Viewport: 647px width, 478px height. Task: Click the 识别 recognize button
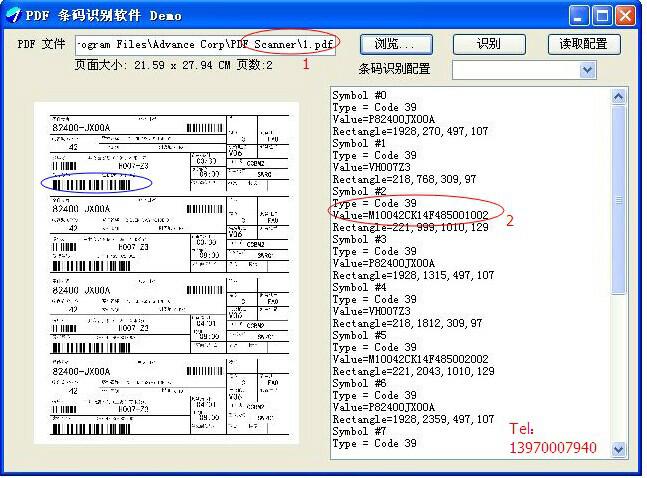click(x=489, y=44)
